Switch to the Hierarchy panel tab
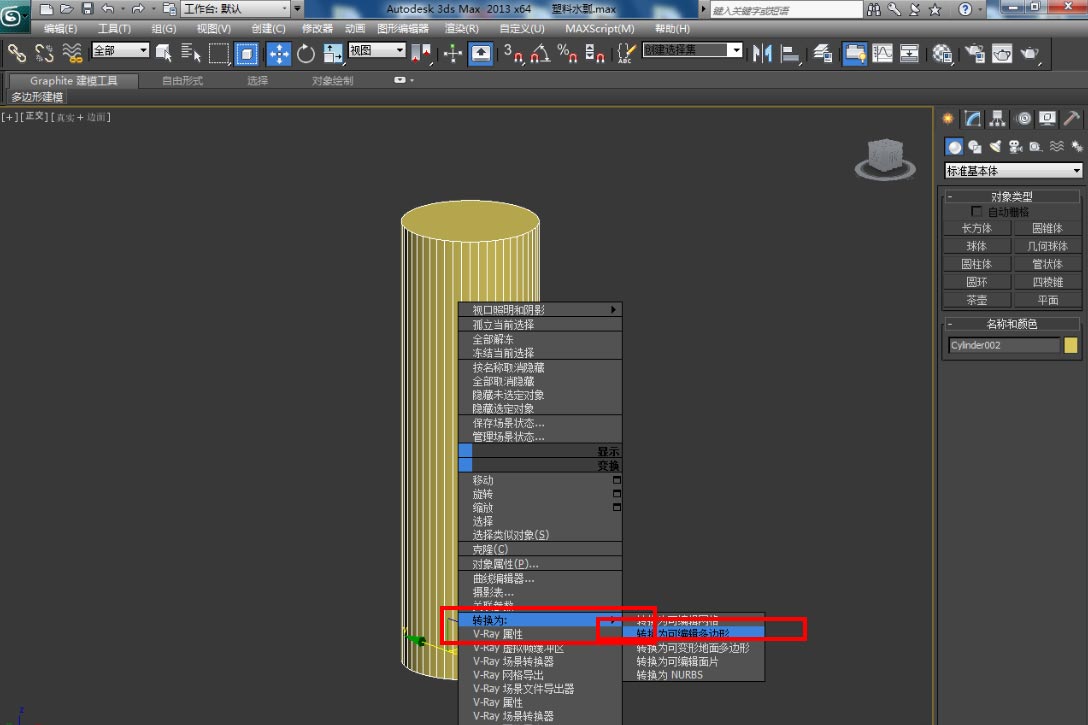1088x725 pixels. click(997, 119)
